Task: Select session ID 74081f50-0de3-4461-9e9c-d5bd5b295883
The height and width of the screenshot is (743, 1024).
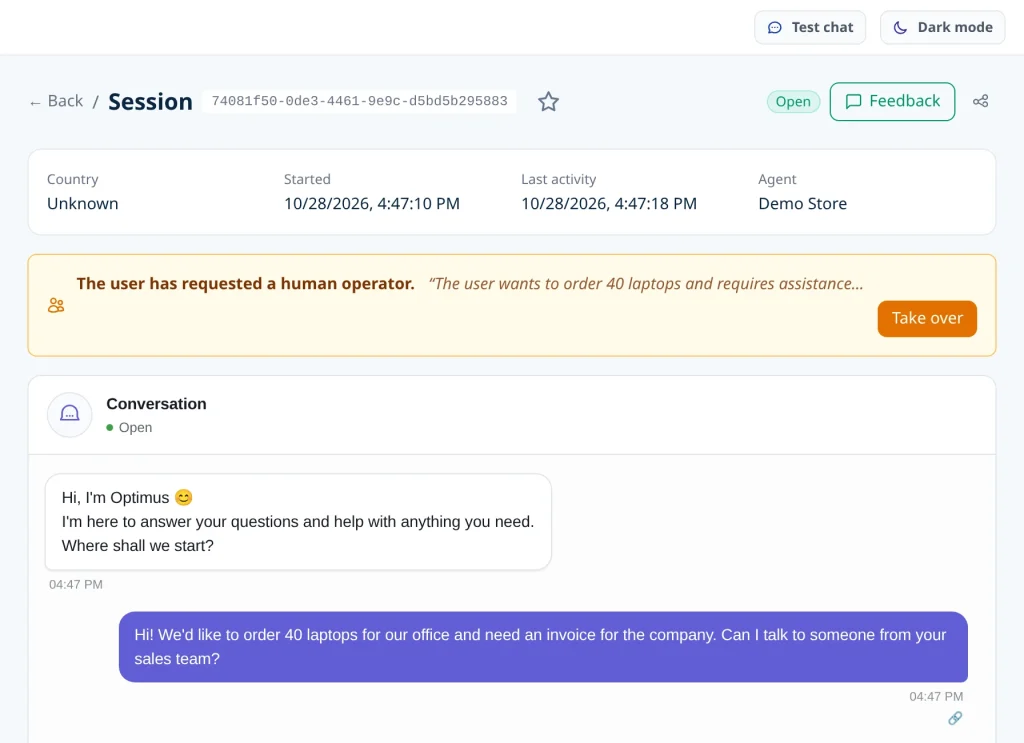Action: tap(359, 101)
